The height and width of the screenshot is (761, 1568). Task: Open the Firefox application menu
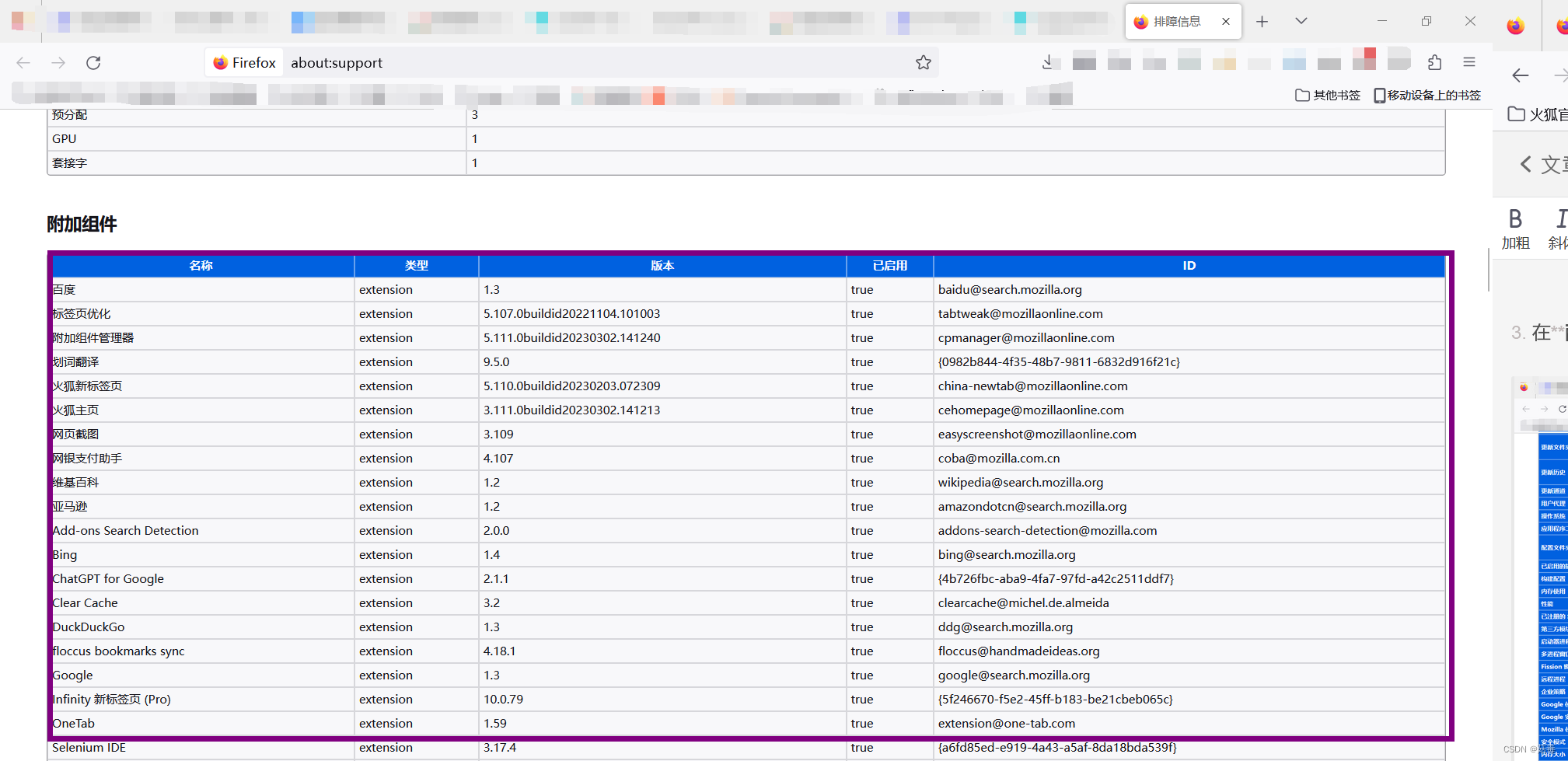1469,62
